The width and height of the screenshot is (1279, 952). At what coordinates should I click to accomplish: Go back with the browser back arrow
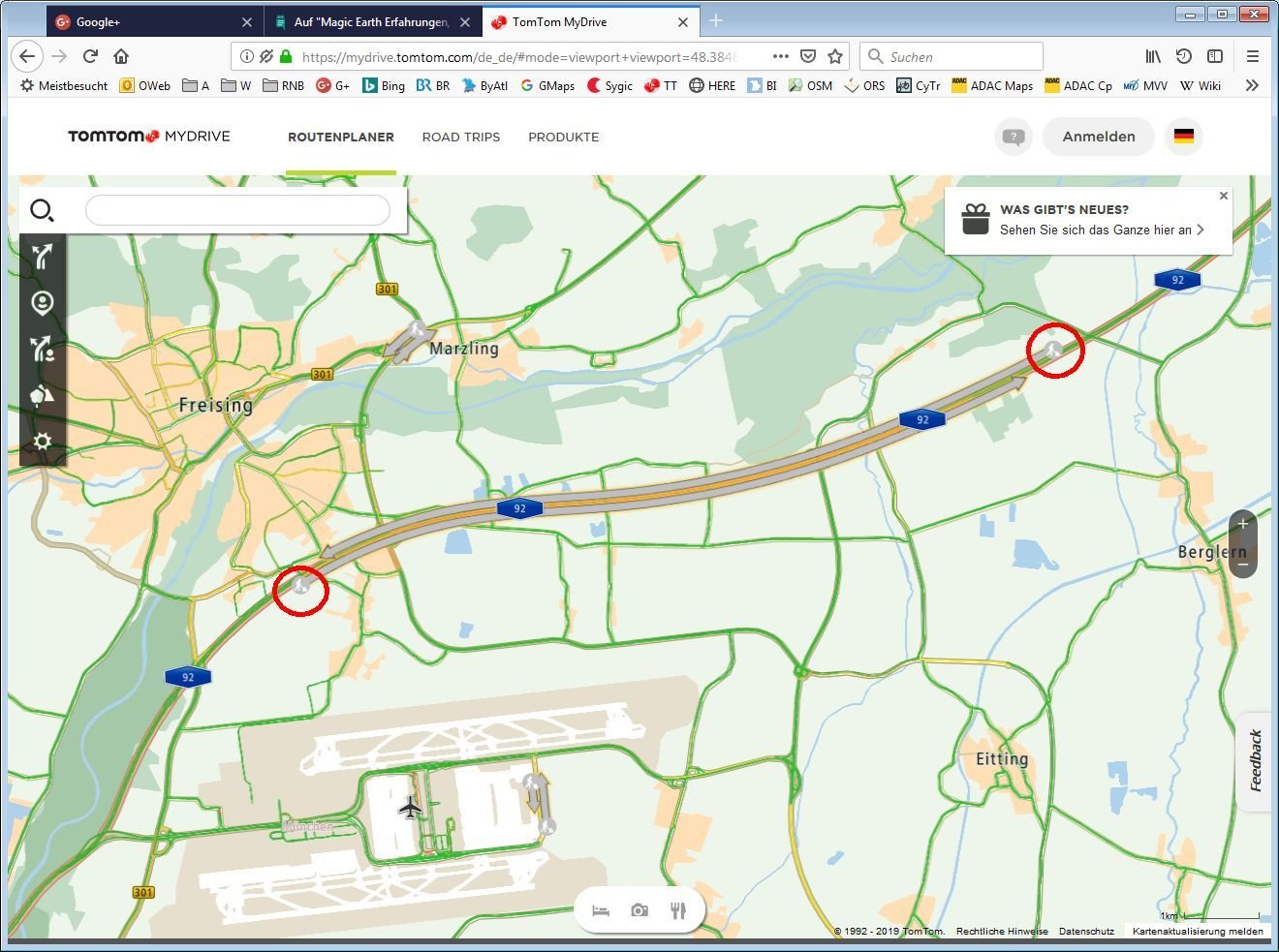point(27,56)
